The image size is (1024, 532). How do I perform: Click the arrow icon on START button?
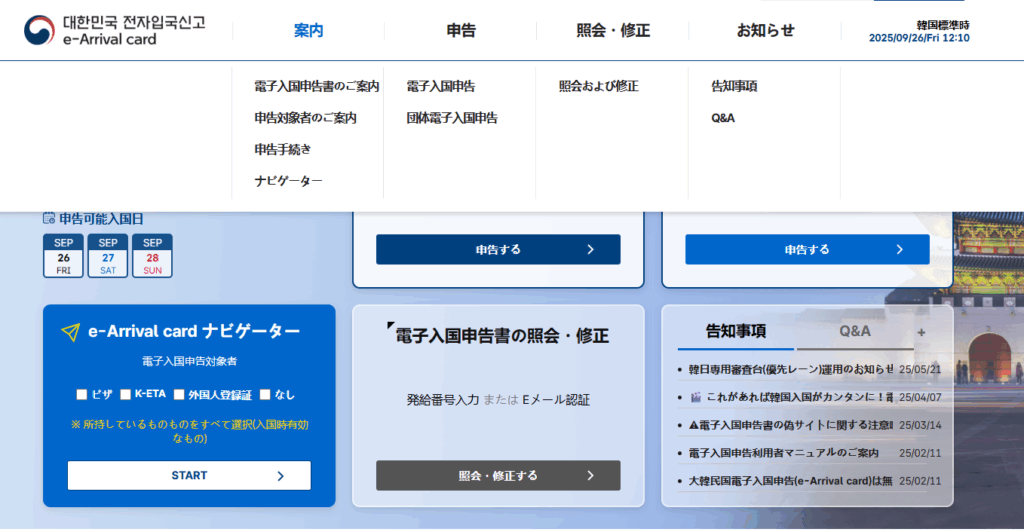pyautogui.click(x=280, y=476)
